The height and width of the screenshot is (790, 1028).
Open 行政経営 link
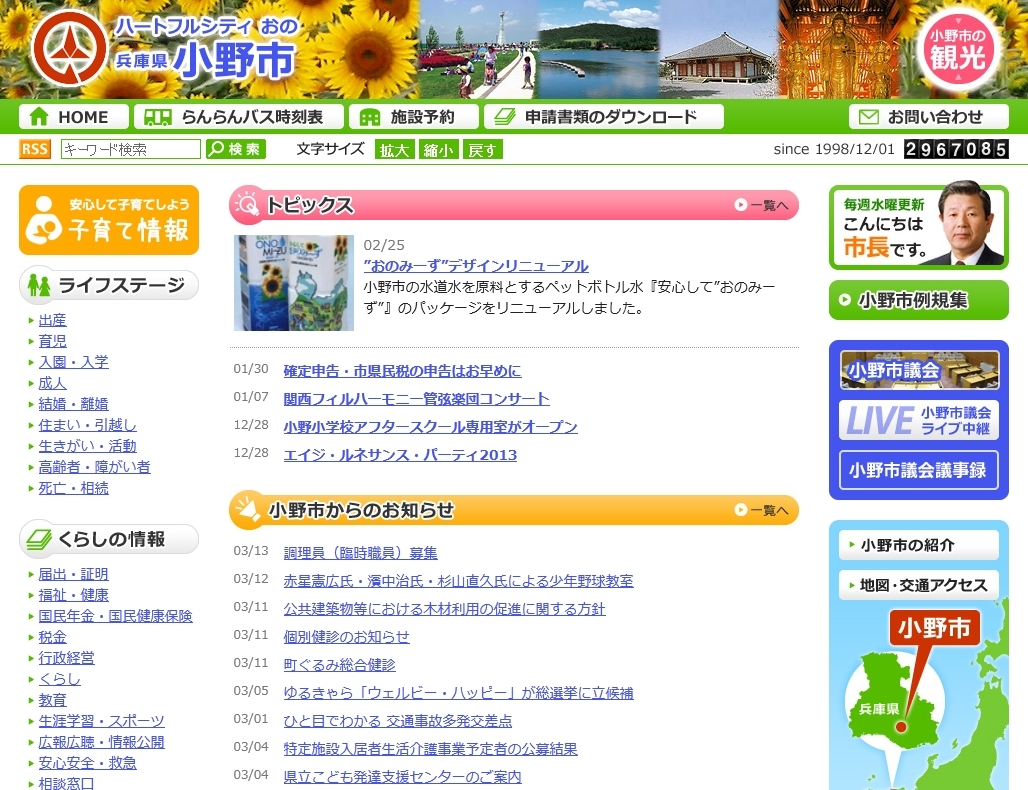66,658
